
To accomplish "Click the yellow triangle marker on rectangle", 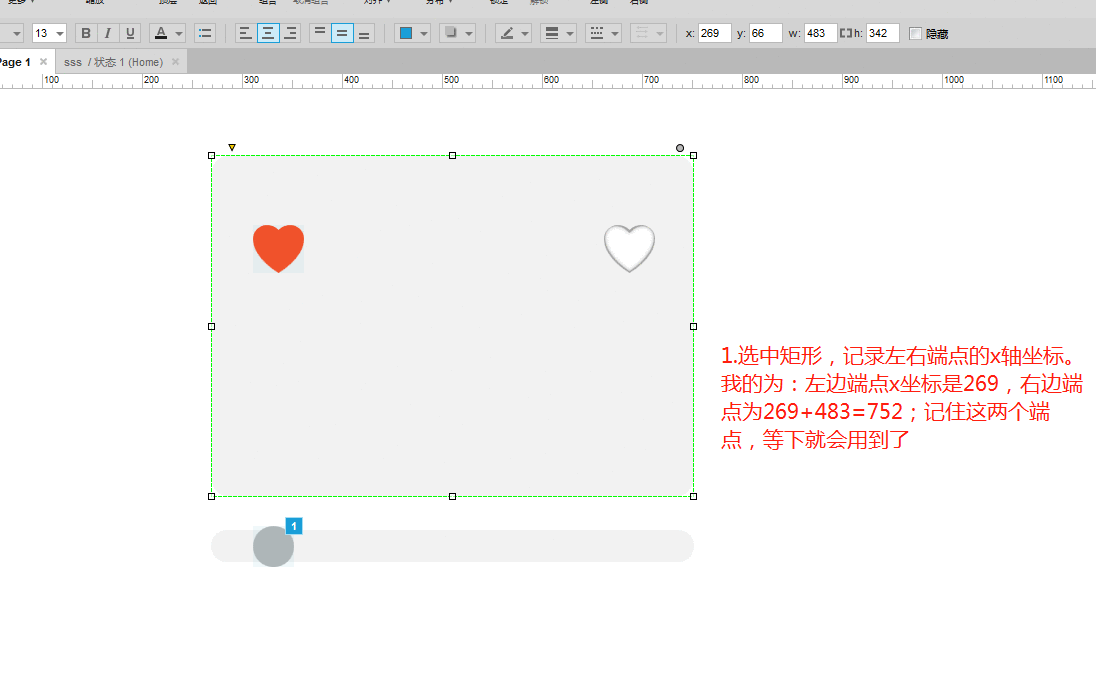I will pos(232,147).
